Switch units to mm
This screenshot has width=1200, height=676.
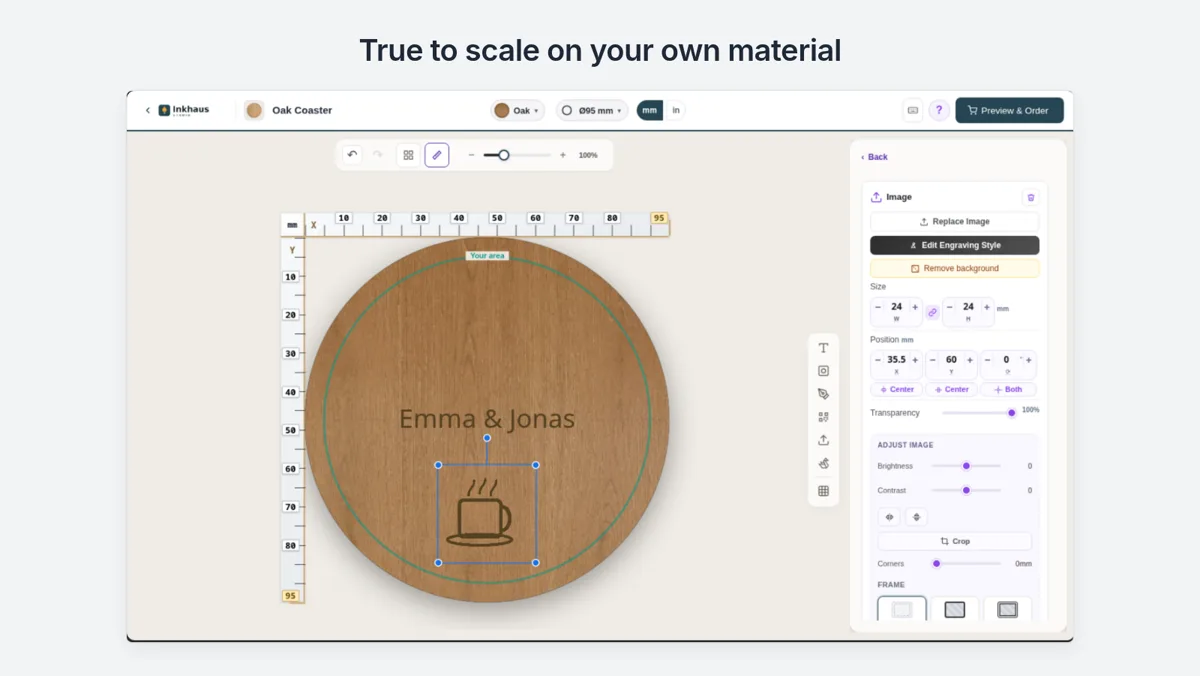650,110
